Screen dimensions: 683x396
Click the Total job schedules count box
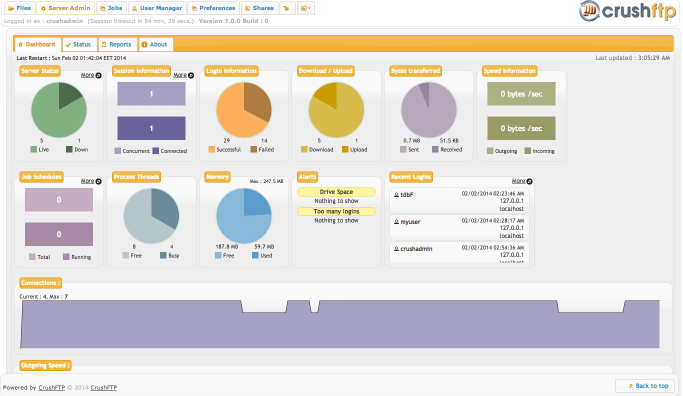click(x=59, y=200)
